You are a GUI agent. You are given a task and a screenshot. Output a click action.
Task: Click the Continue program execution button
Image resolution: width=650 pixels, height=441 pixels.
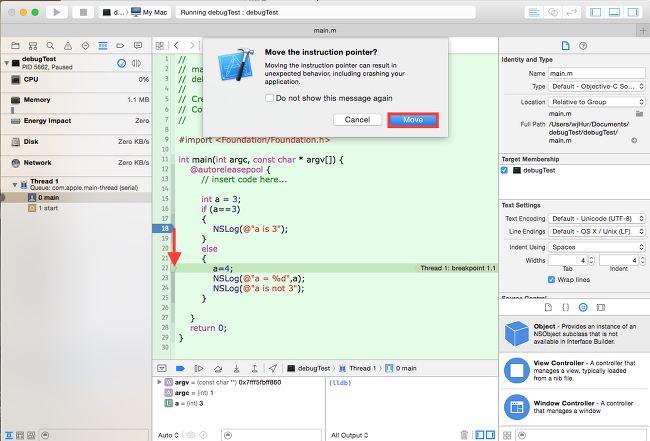[x=199, y=368]
